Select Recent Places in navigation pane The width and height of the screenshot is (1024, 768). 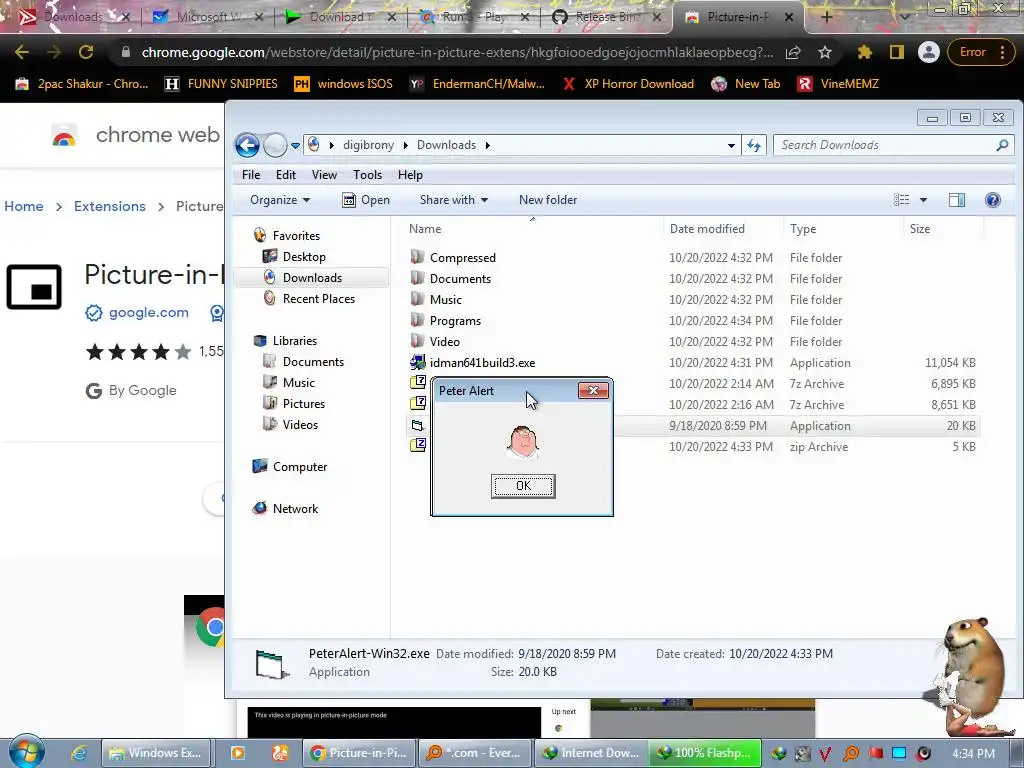pos(319,298)
